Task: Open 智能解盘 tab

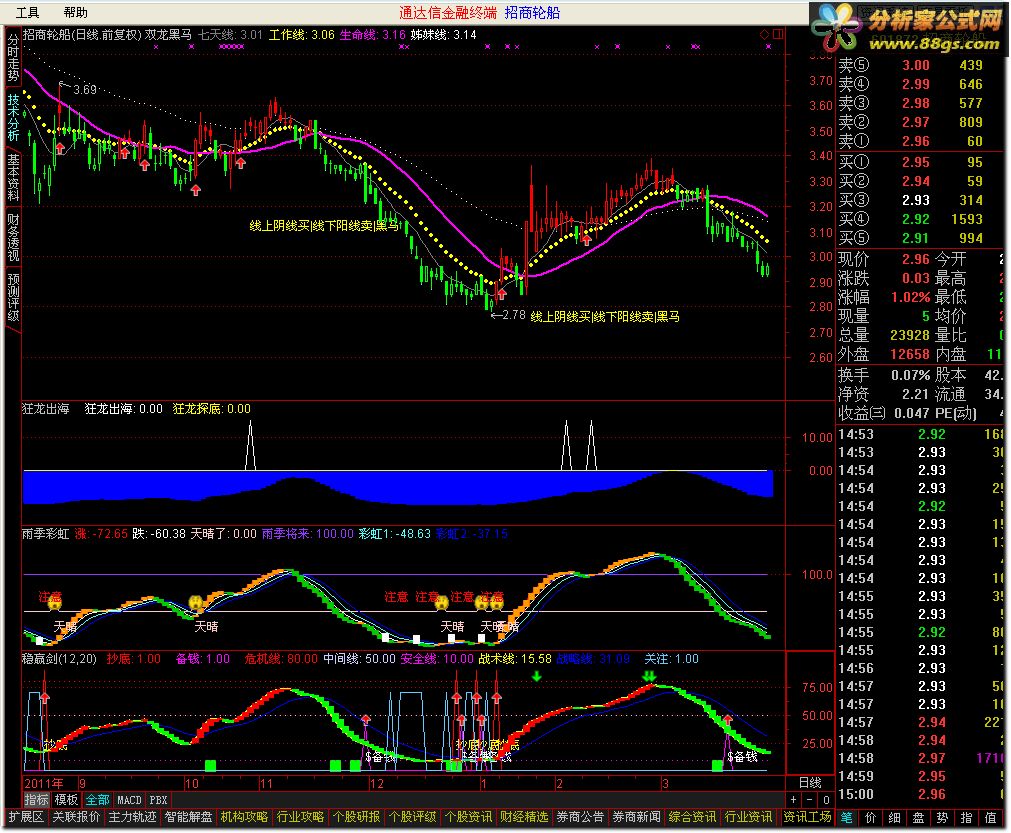Action: [x=188, y=818]
